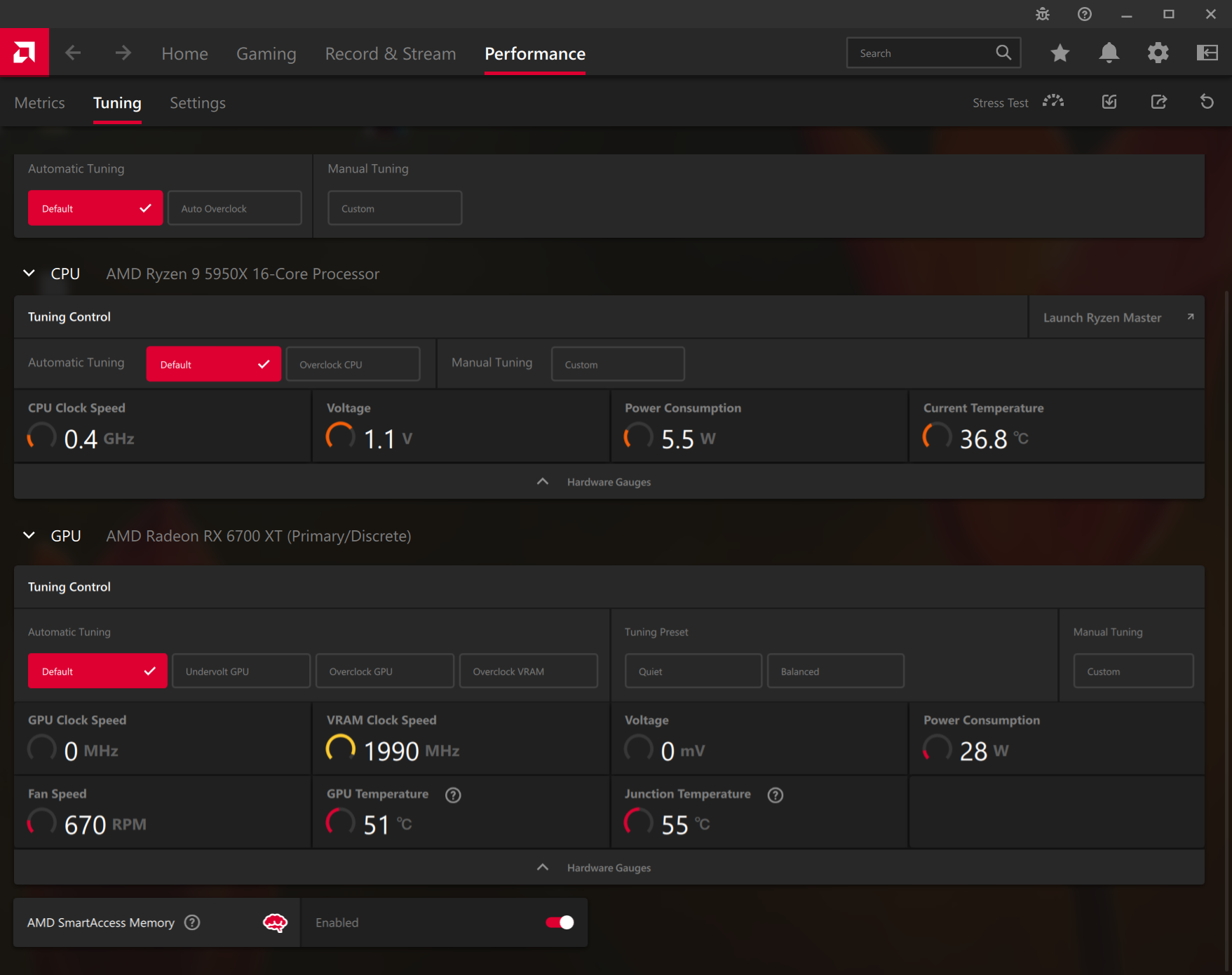Open Junction Temperature help icon
Screen dimensions: 1232x975
tap(775, 795)
